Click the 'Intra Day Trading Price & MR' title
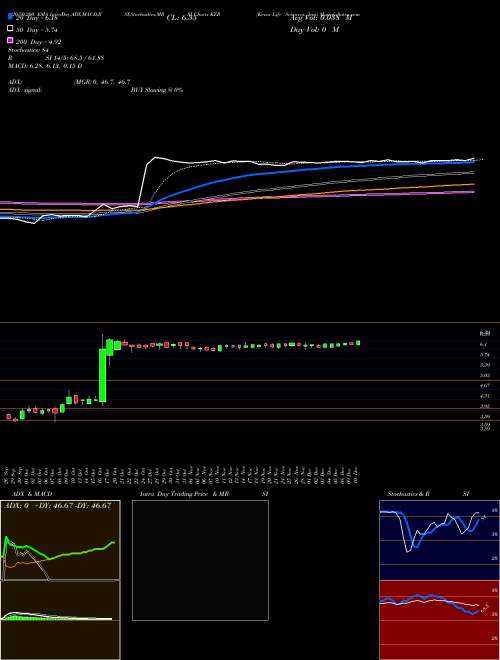Image resolution: width=500 pixels, height=660 pixels. pos(185,494)
